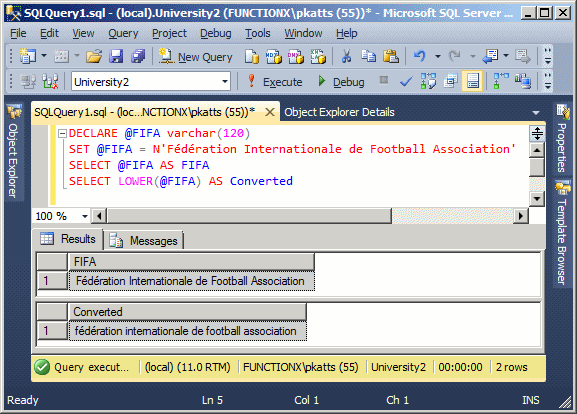
Task: Collapse the DECLARE code block outline
Action: 62,133
